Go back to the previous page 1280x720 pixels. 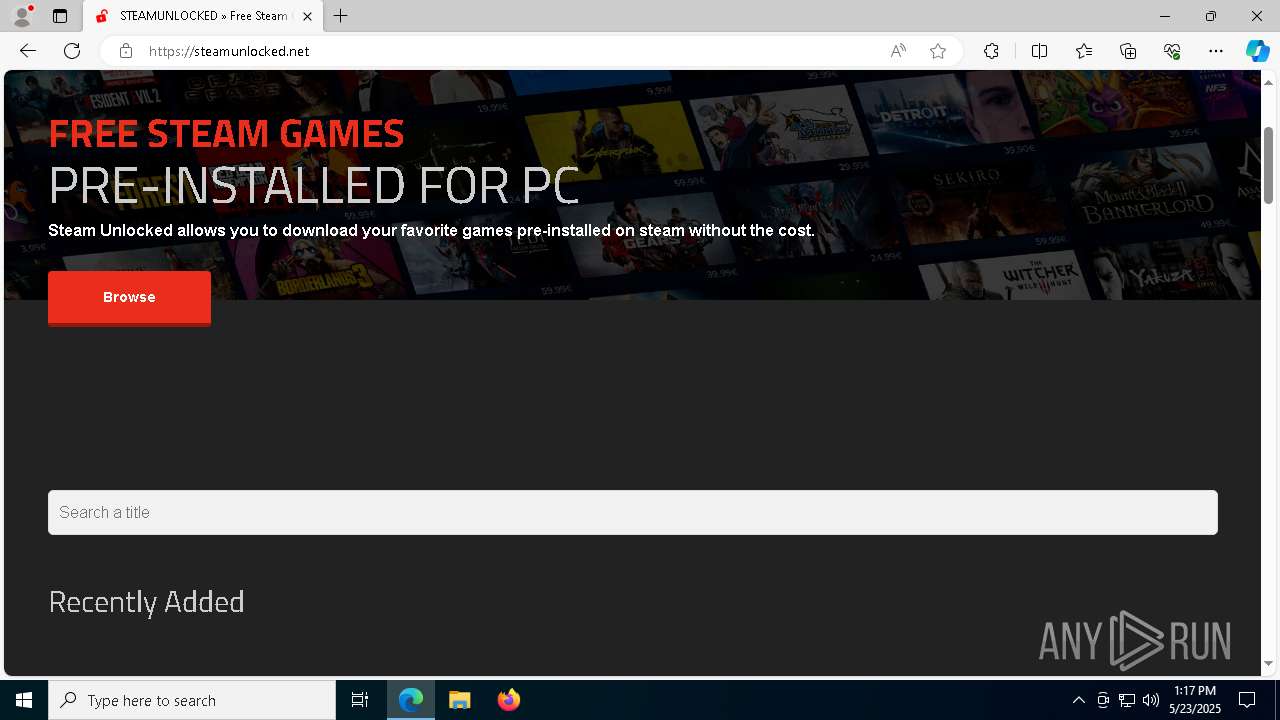(x=28, y=51)
